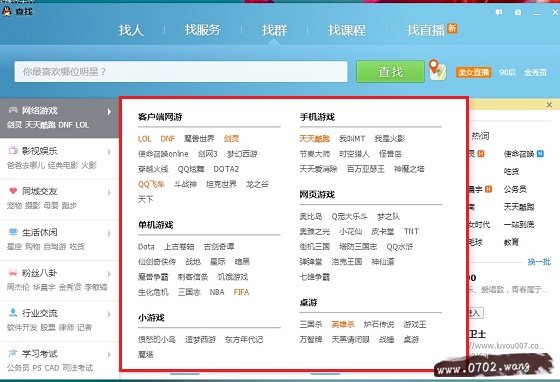Open 使命召唤online group link
560x382 pixels.
pyautogui.click(x=163, y=154)
